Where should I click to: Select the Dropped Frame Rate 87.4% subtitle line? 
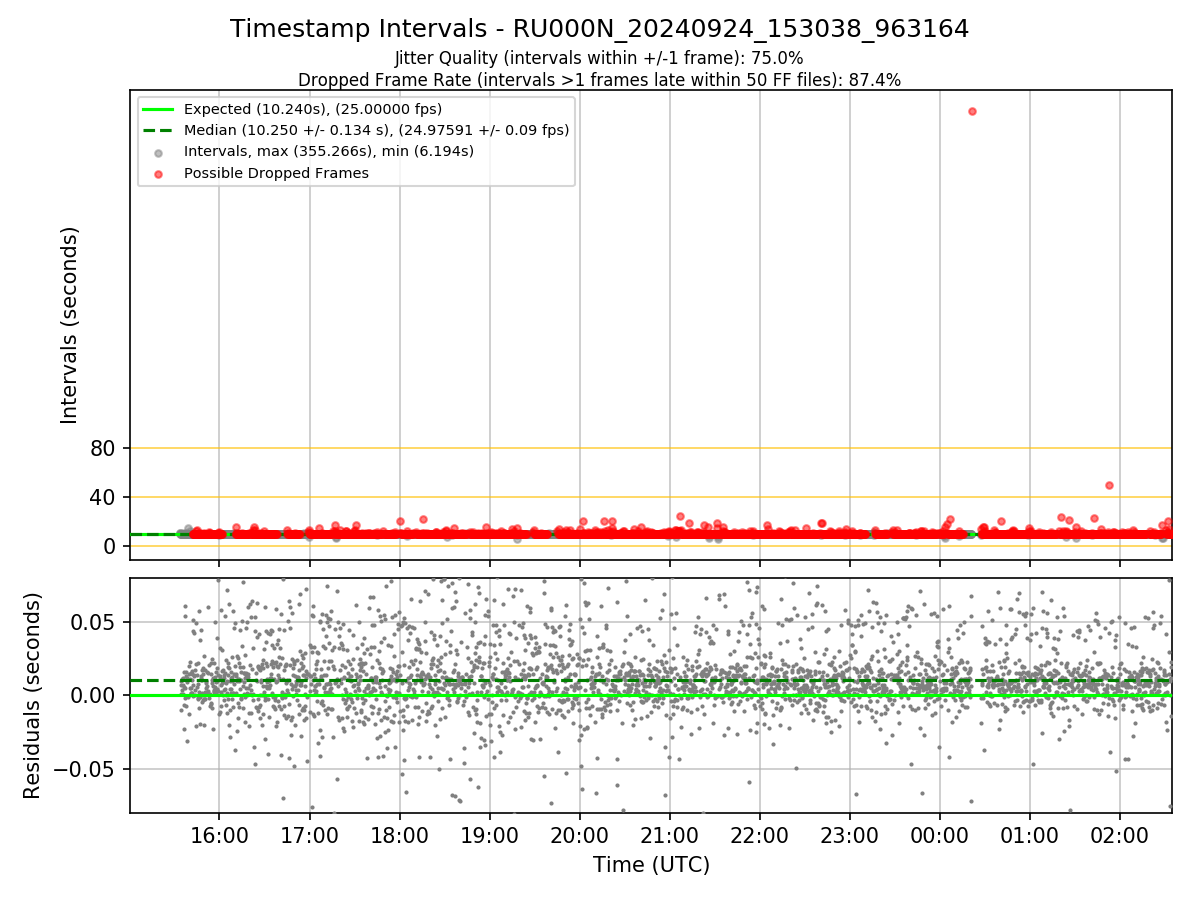pos(599,80)
